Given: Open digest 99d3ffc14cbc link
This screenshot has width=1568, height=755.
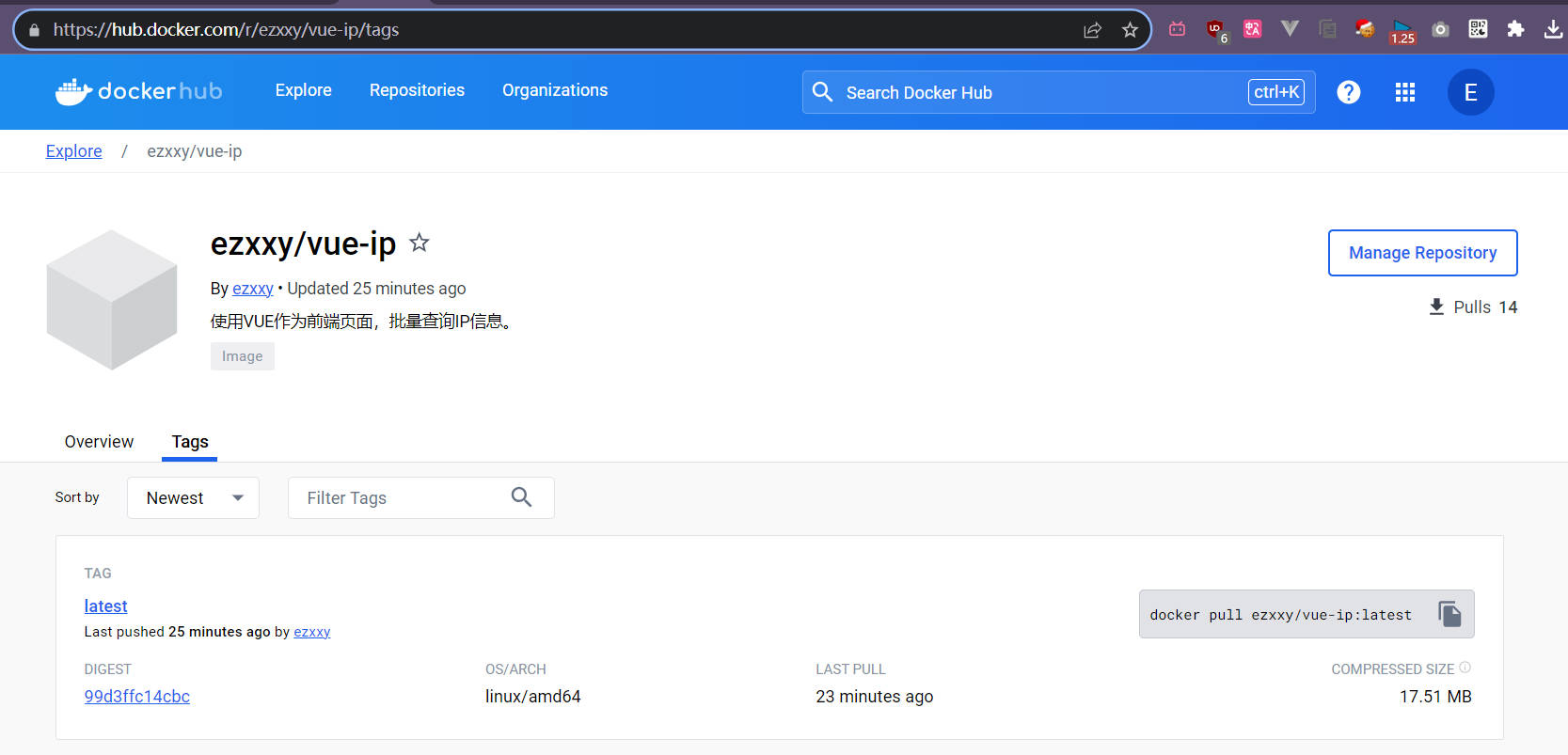Looking at the screenshot, I should click(x=137, y=697).
